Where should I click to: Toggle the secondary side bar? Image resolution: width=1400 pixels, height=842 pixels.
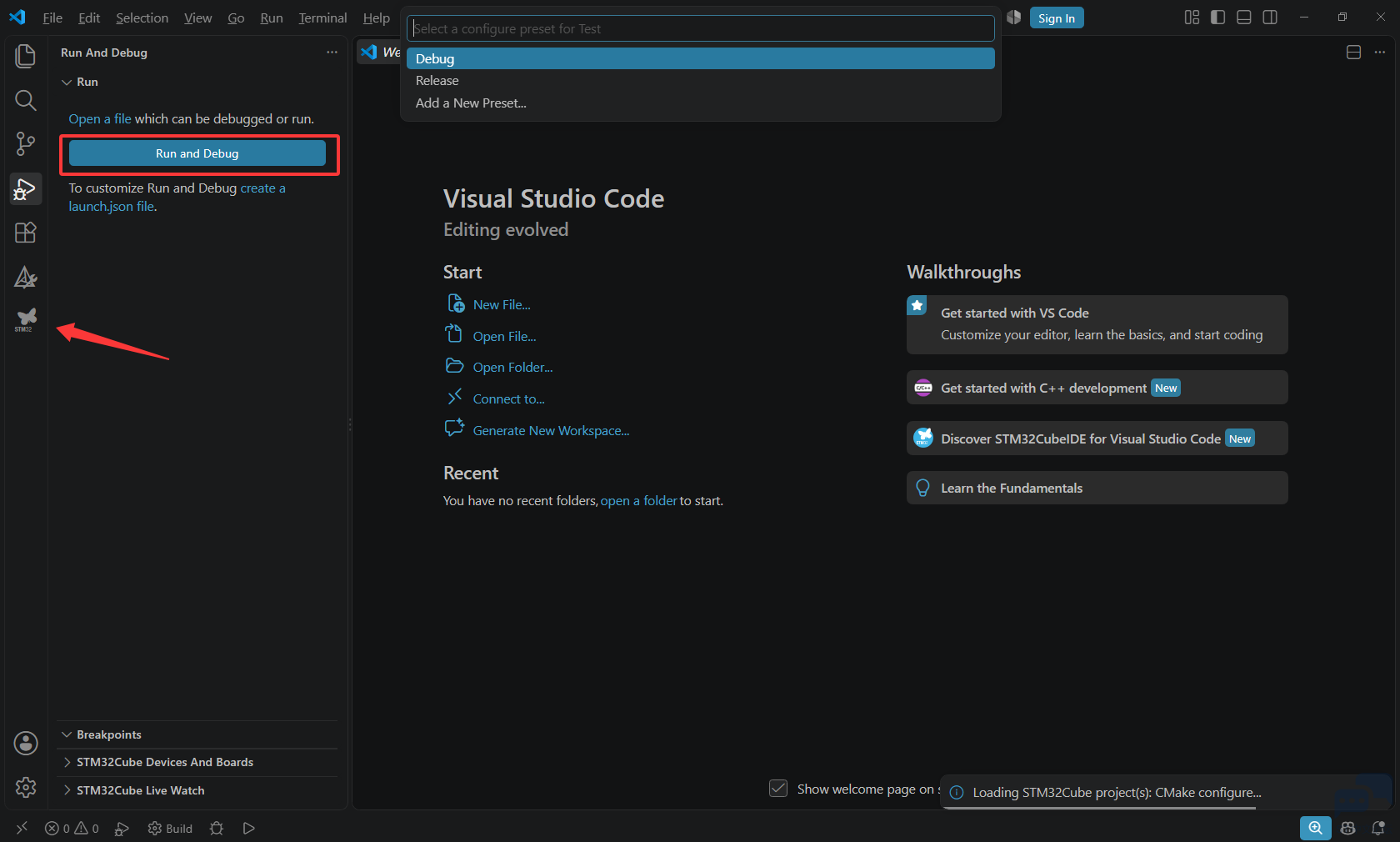(1270, 18)
